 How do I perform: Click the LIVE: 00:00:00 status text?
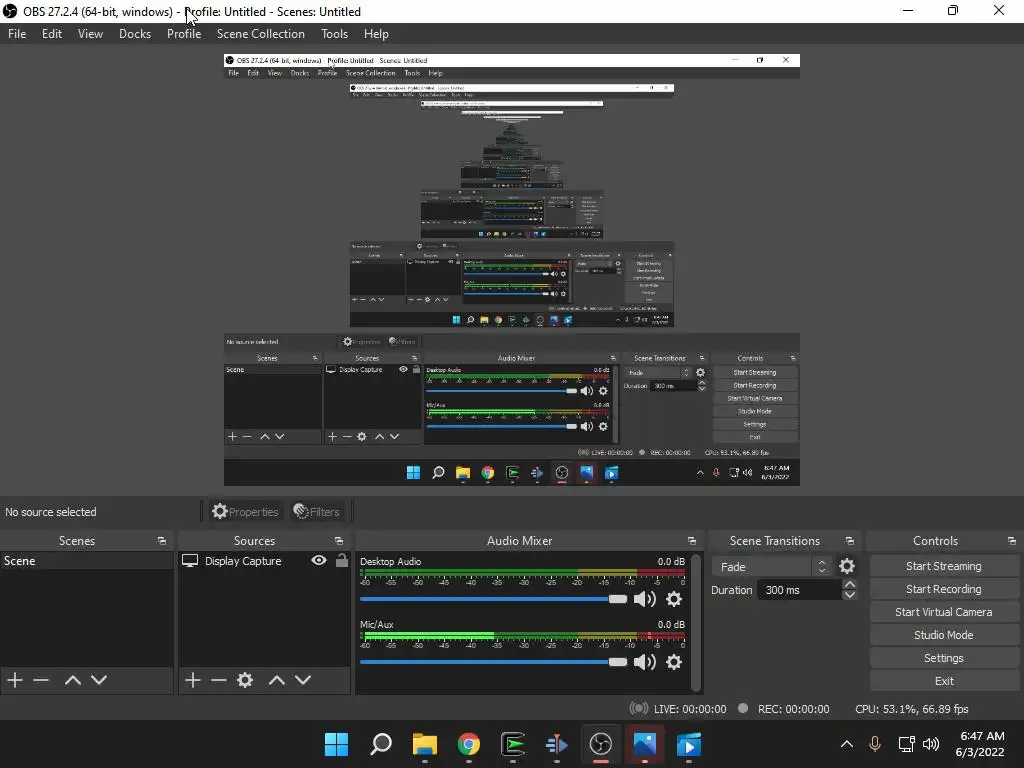(x=690, y=709)
